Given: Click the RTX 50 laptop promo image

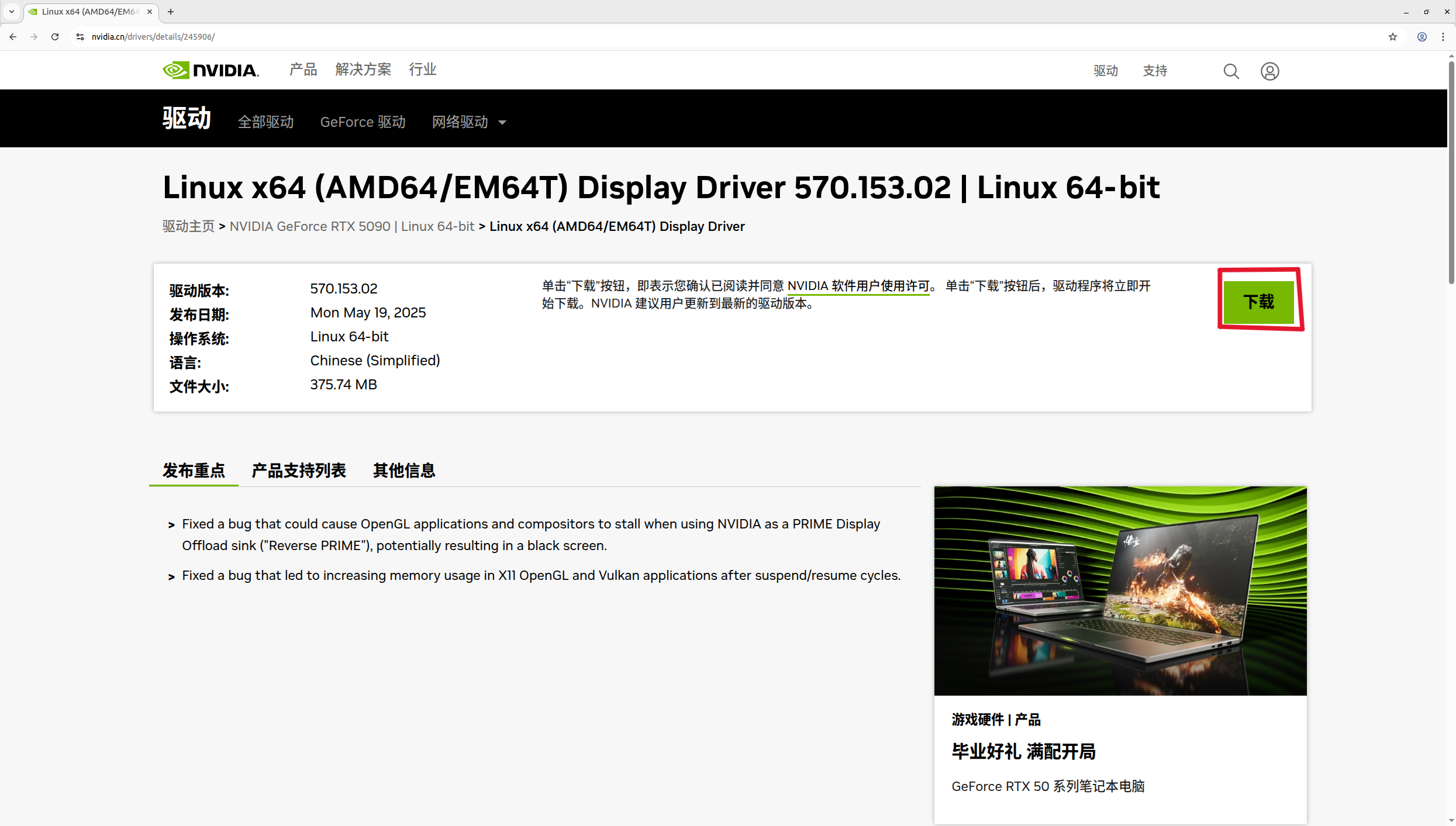Looking at the screenshot, I should 1120,590.
